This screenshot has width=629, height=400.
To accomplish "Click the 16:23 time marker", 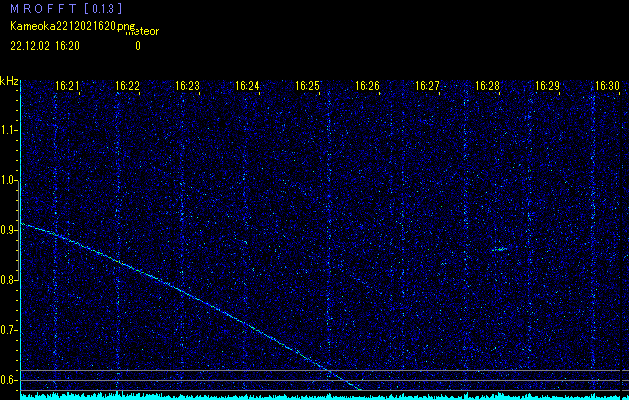I will pyautogui.click(x=187, y=86).
